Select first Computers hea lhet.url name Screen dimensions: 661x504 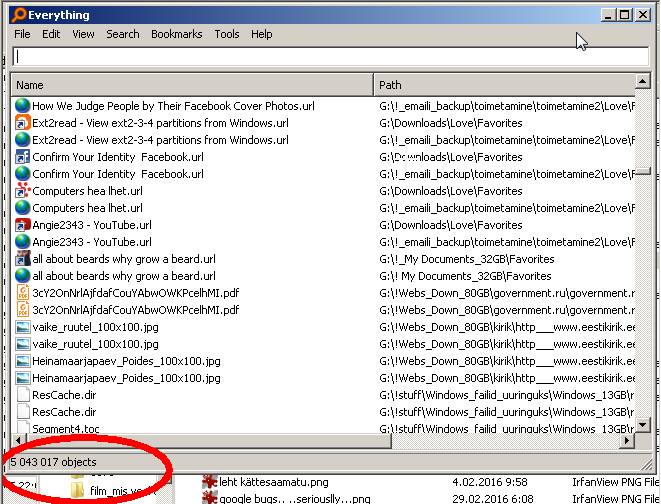pyautogui.click(x=87, y=191)
